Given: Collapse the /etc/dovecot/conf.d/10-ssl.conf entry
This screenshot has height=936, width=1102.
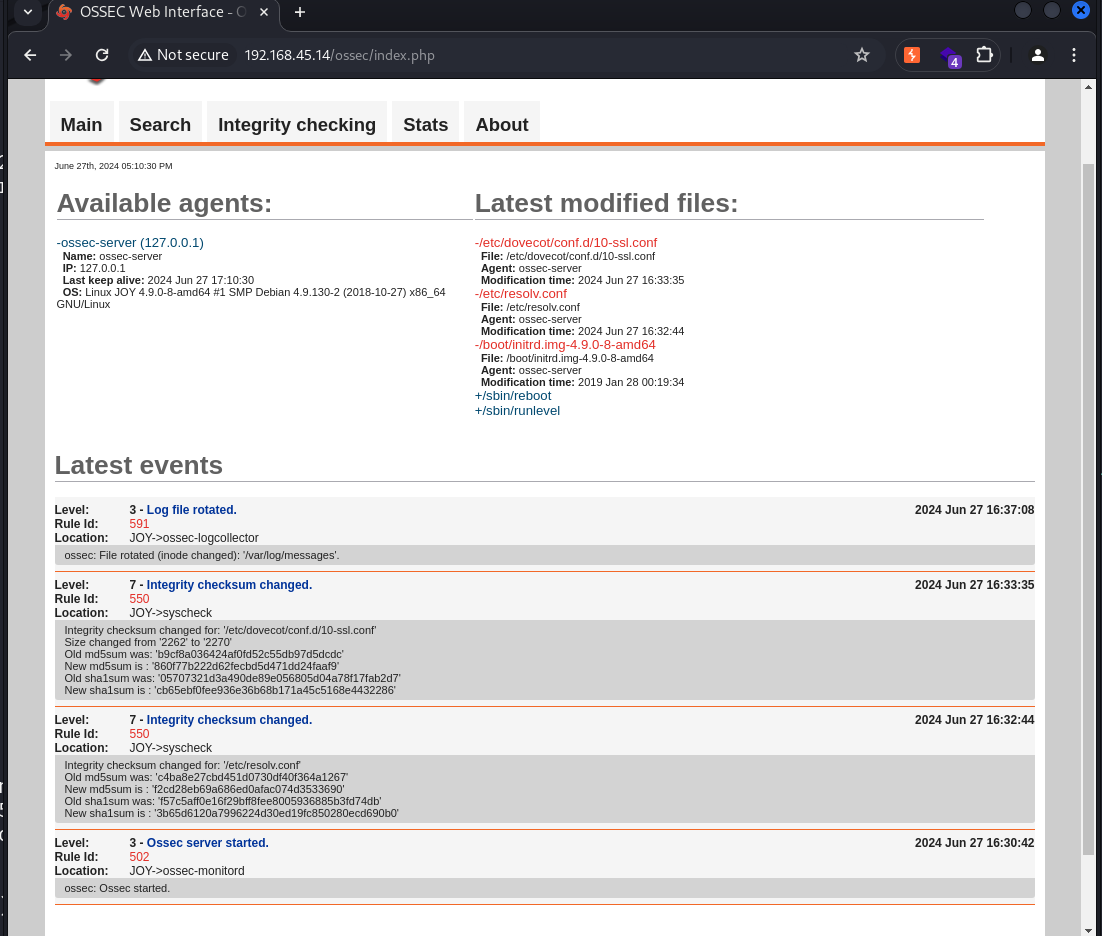Looking at the screenshot, I should [566, 242].
